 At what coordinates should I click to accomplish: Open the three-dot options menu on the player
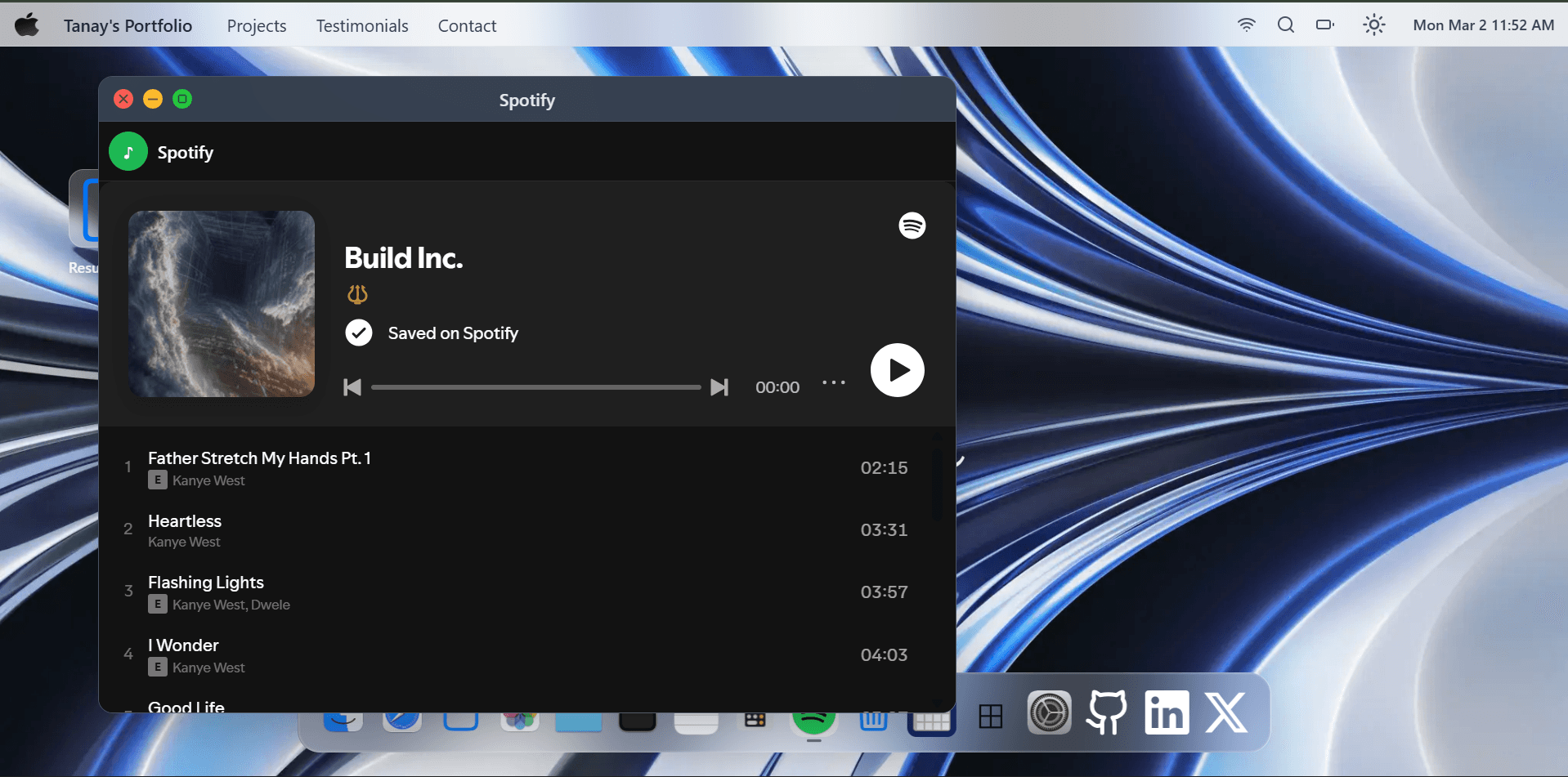pyautogui.click(x=833, y=382)
